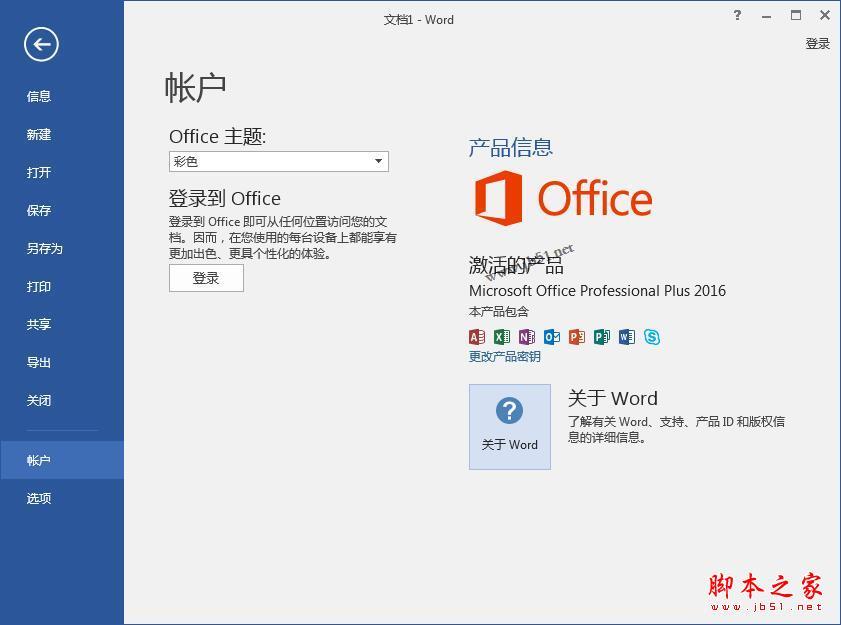Open the 另存为 page
The width and height of the screenshot is (841, 625).
click(x=45, y=249)
